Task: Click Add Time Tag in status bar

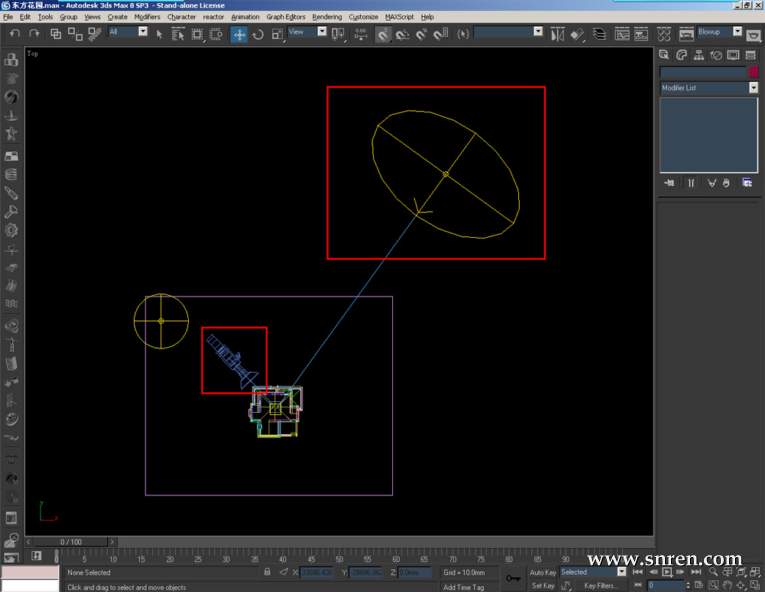Action: click(464, 587)
